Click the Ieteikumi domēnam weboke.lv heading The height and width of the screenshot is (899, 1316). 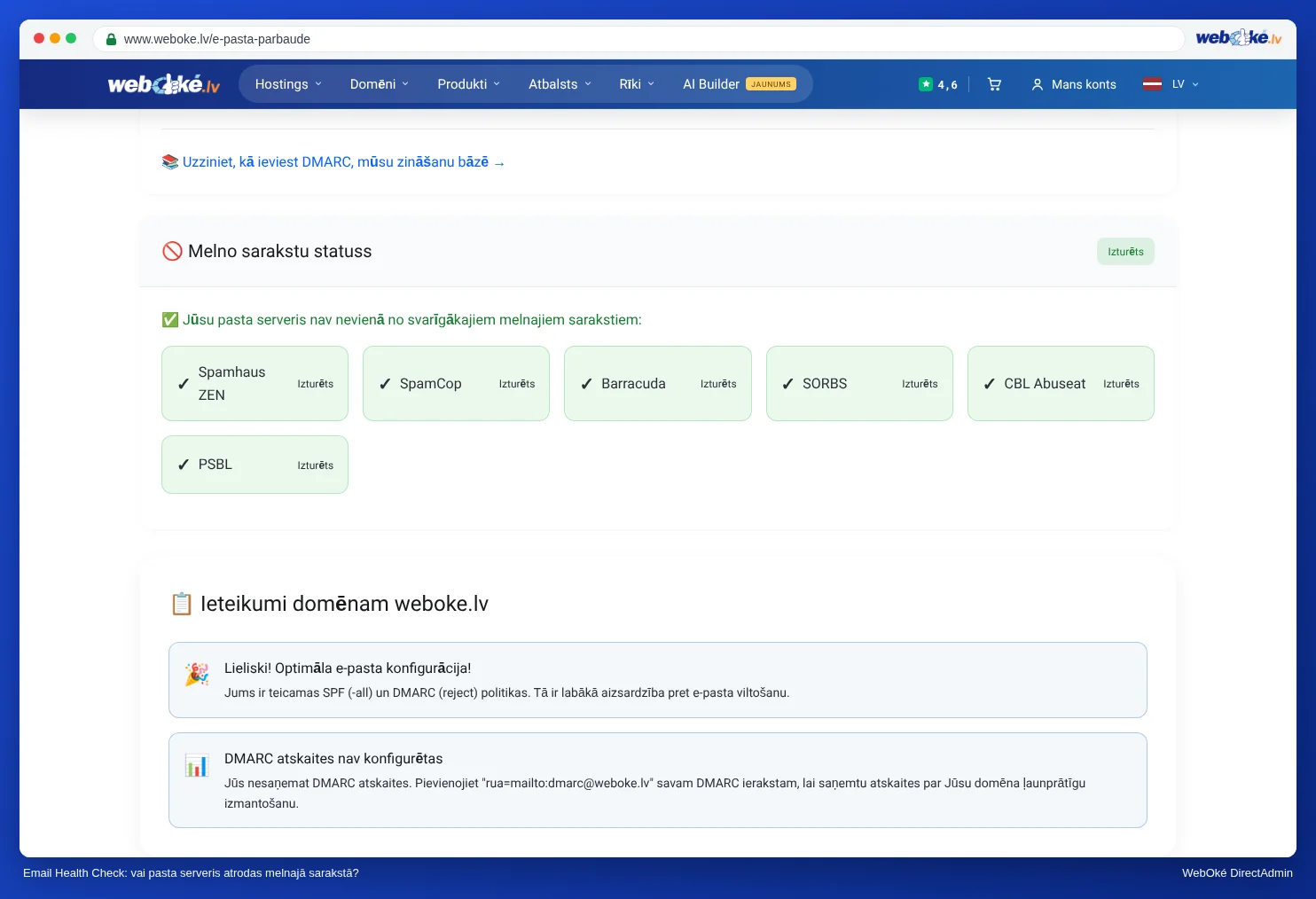(344, 604)
